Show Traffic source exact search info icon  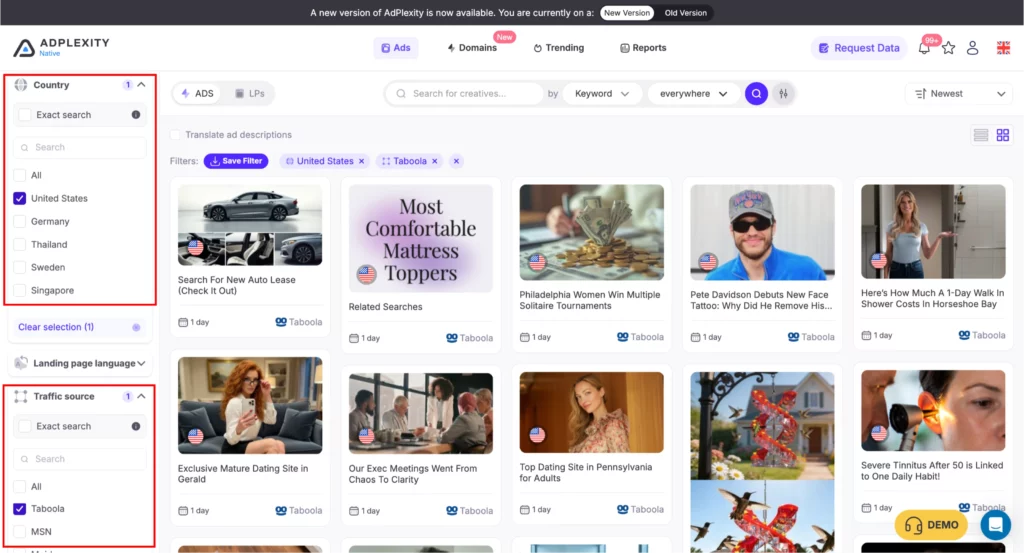click(x=136, y=426)
